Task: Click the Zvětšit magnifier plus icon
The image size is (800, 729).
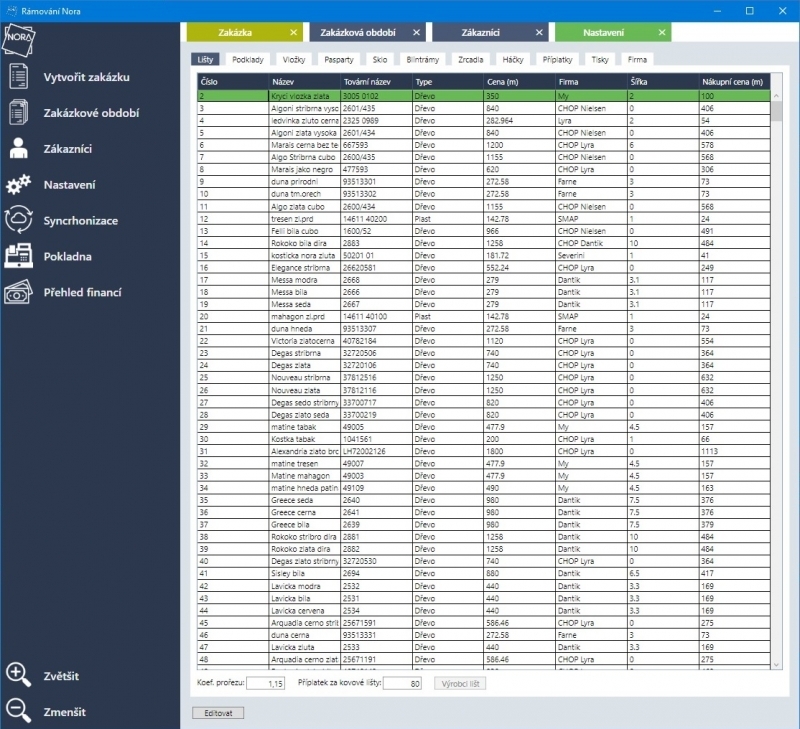Action: (18, 675)
